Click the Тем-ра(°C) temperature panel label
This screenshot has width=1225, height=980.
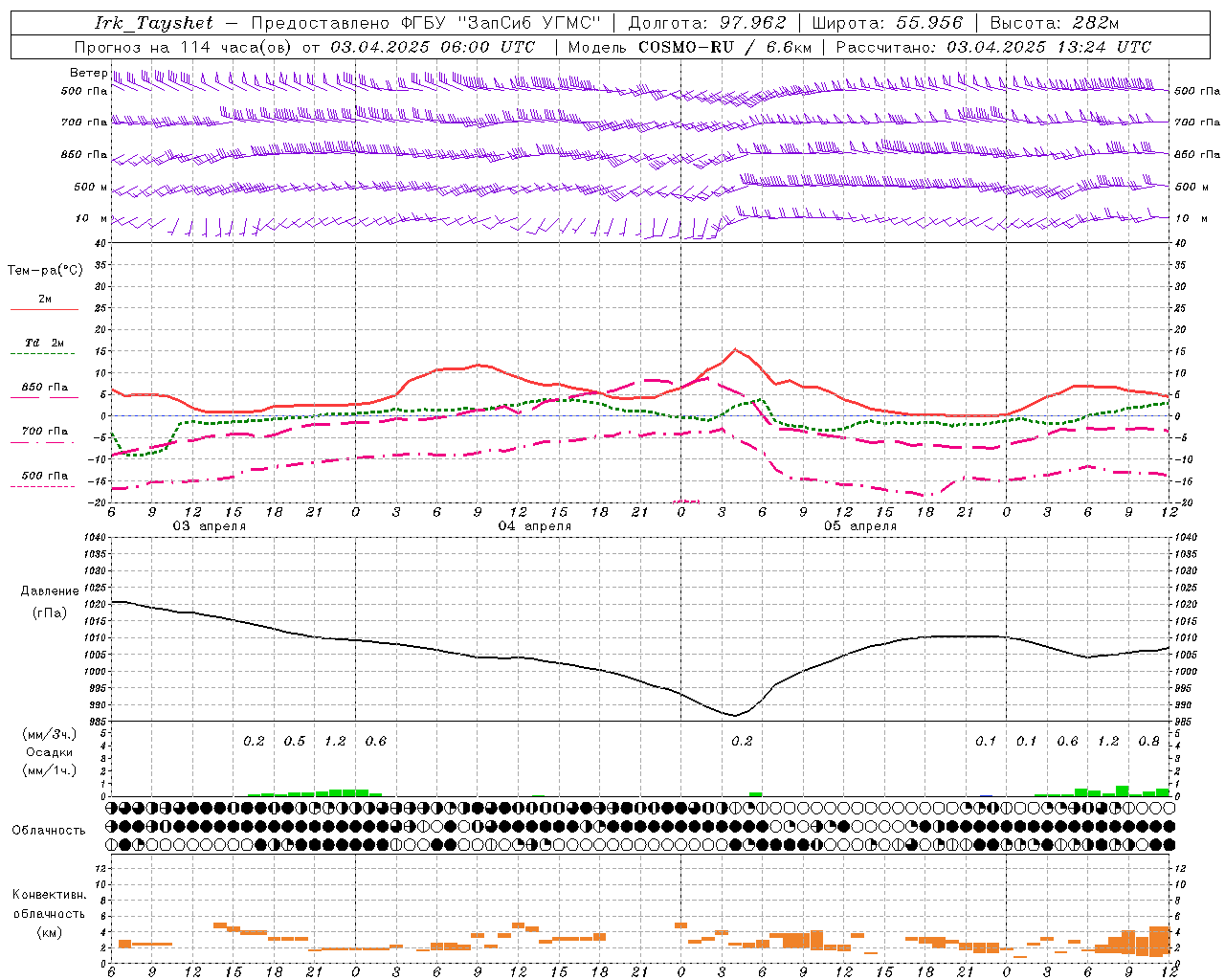tap(45, 271)
